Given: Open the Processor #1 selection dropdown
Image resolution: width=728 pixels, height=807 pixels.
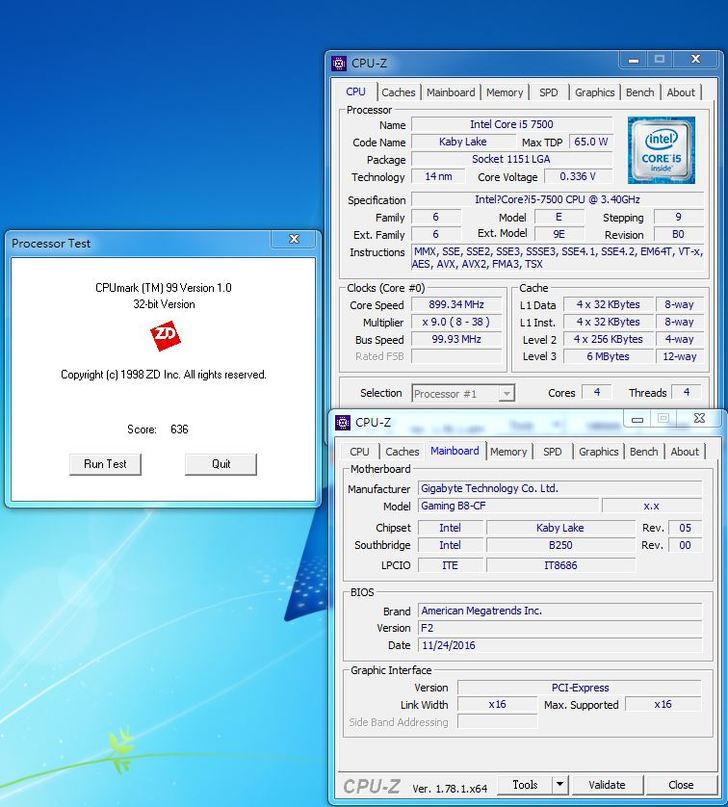Looking at the screenshot, I should [x=505, y=394].
